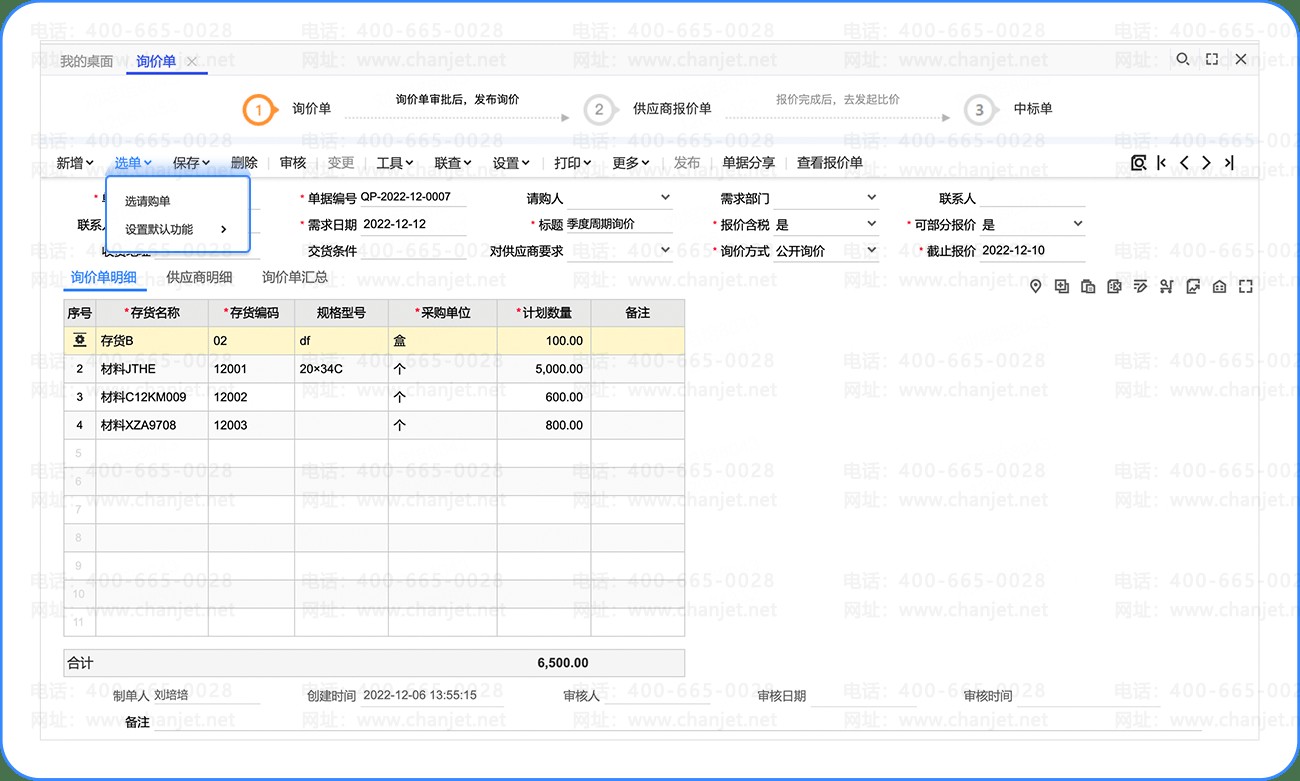Expand the detail grid to fullscreen
Viewport: 1300px width, 781px height.
click(1245, 287)
